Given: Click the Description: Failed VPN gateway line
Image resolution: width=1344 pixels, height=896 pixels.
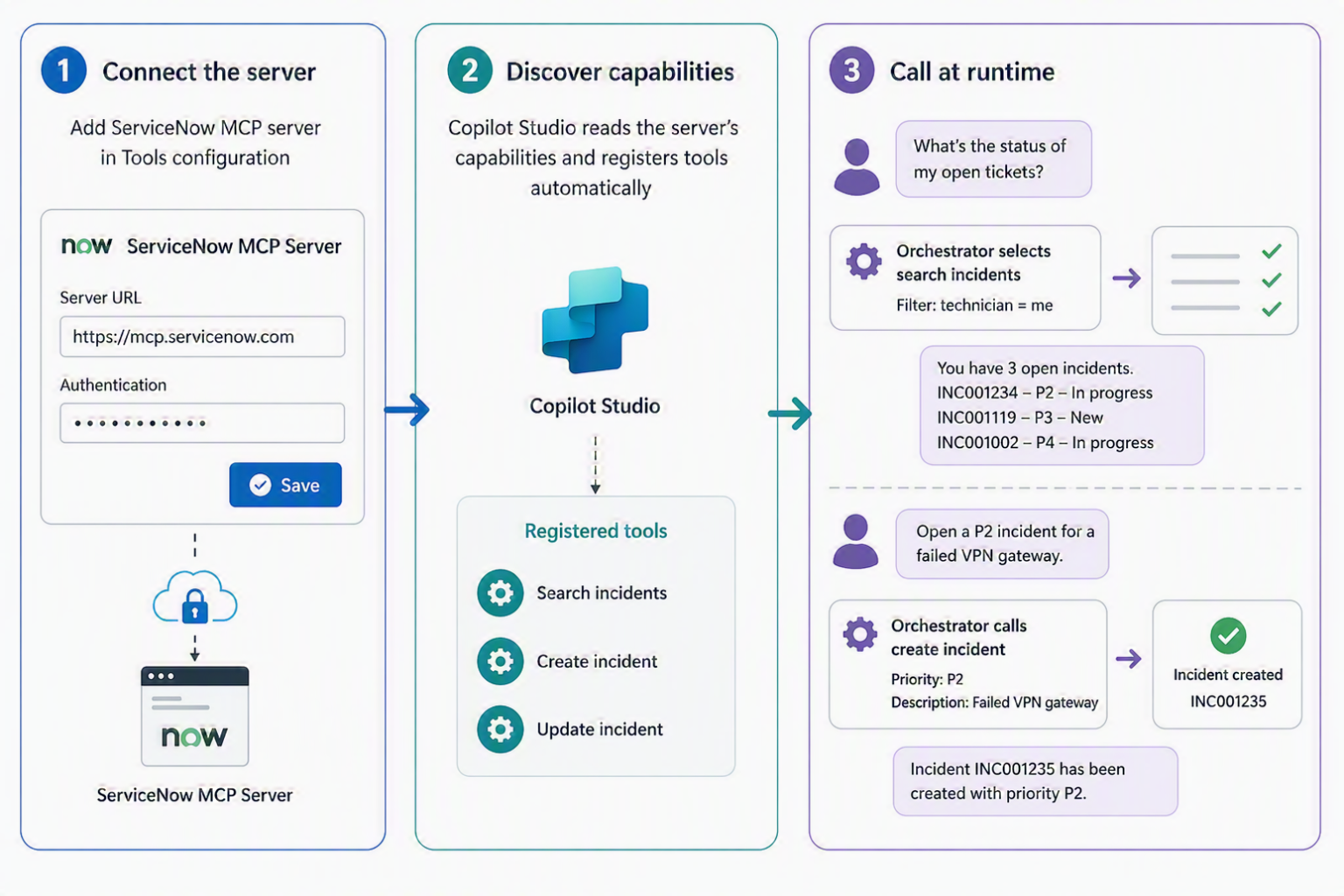Looking at the screenshot, I should pyautogui.click(x=995, y=703).
